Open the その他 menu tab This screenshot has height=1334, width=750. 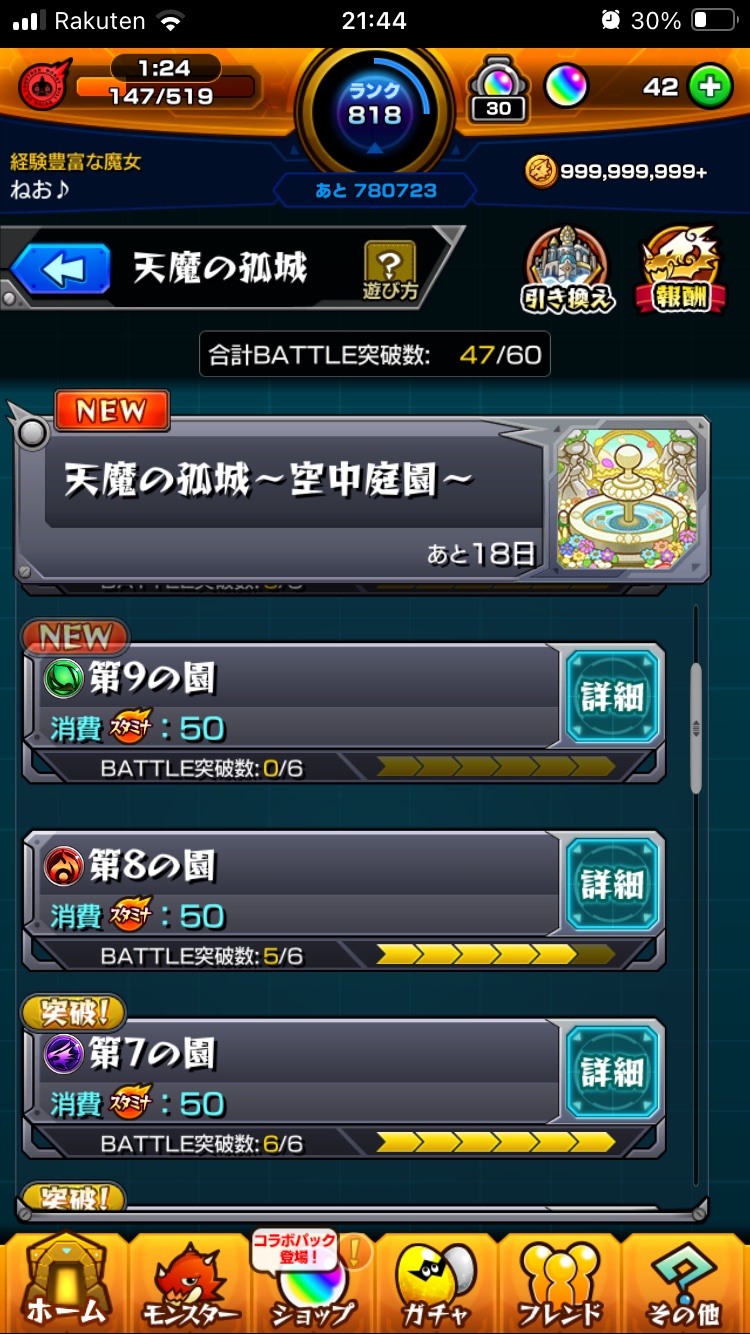[685, 1282]
